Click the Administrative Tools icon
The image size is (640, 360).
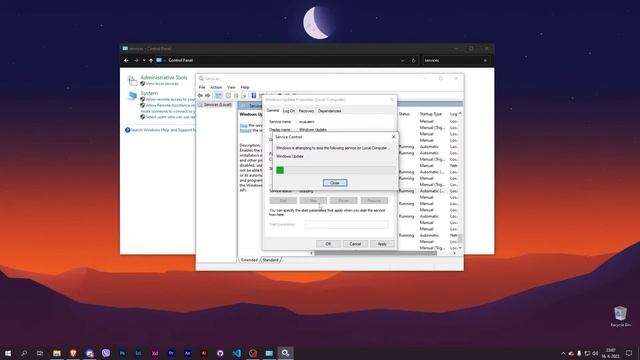[132, 80]
